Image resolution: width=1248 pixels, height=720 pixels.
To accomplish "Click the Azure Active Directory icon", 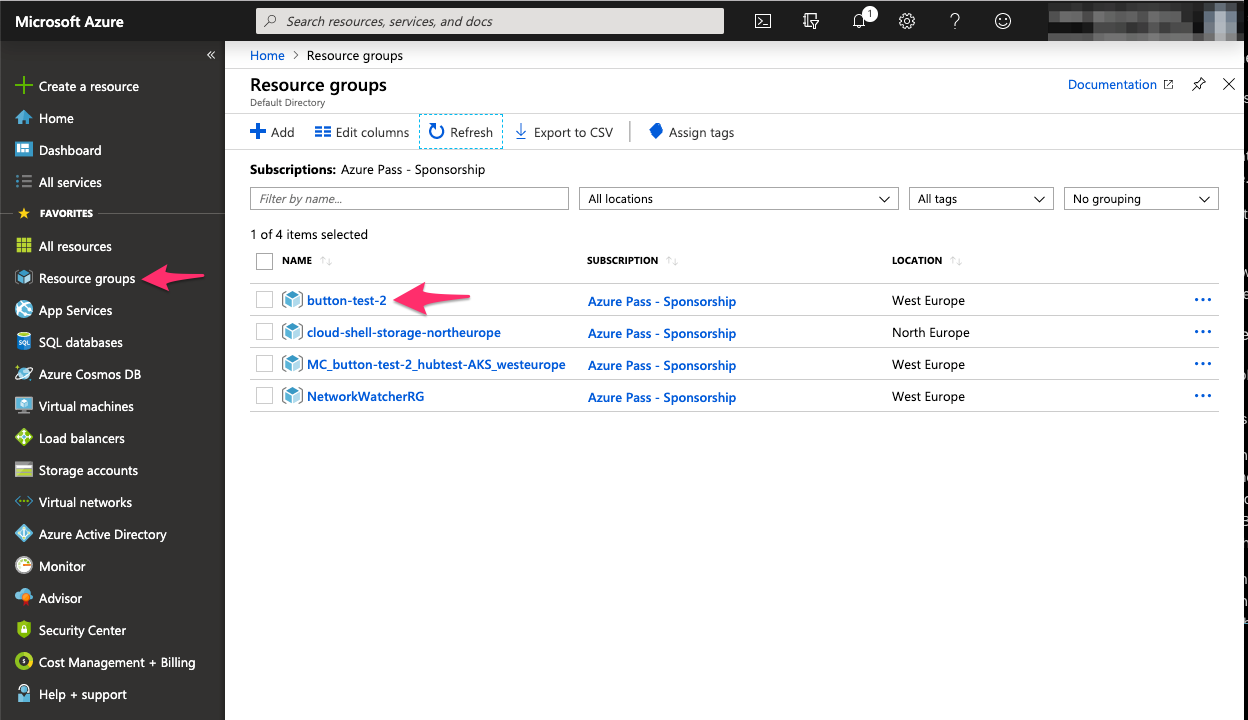I will (x=24, y=534).
